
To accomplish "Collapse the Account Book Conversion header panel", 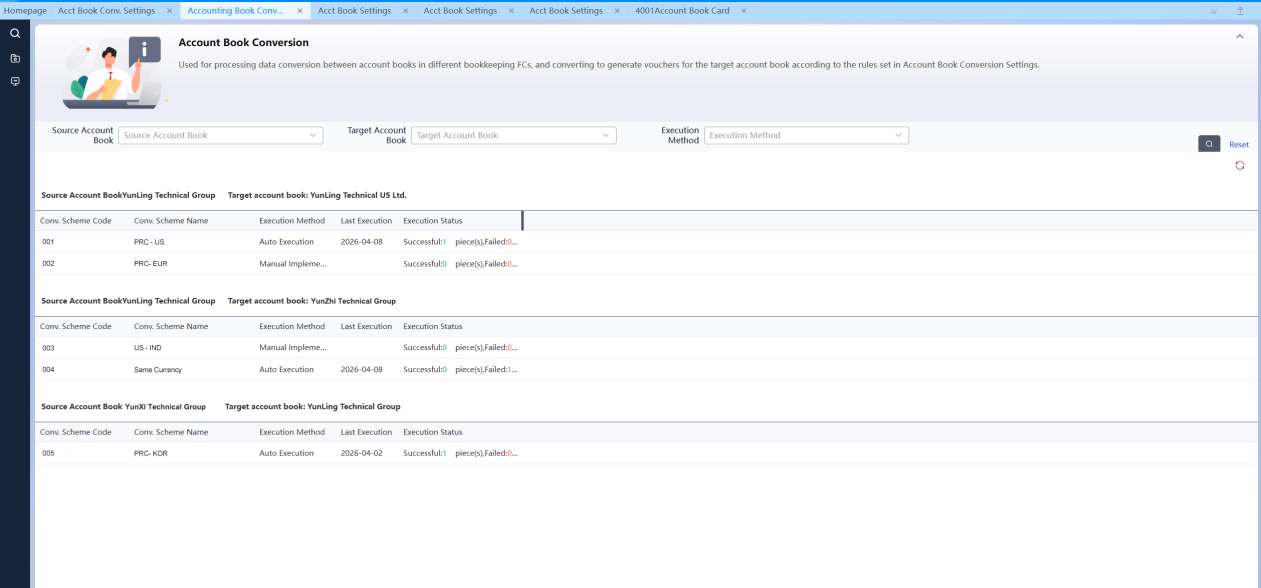I will coord(1240,37).
